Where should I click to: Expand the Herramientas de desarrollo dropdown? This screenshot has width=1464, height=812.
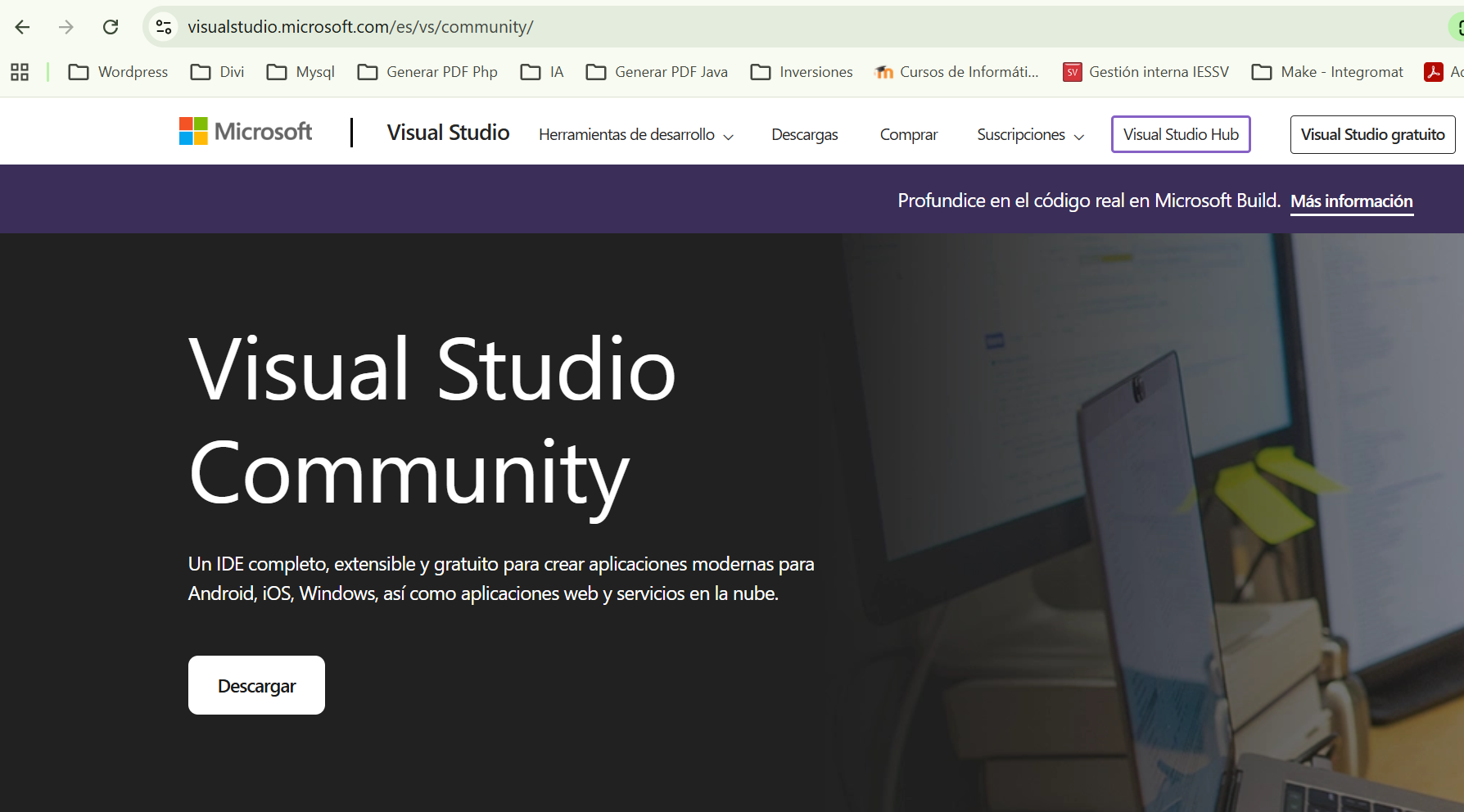[x=635, y=134]
